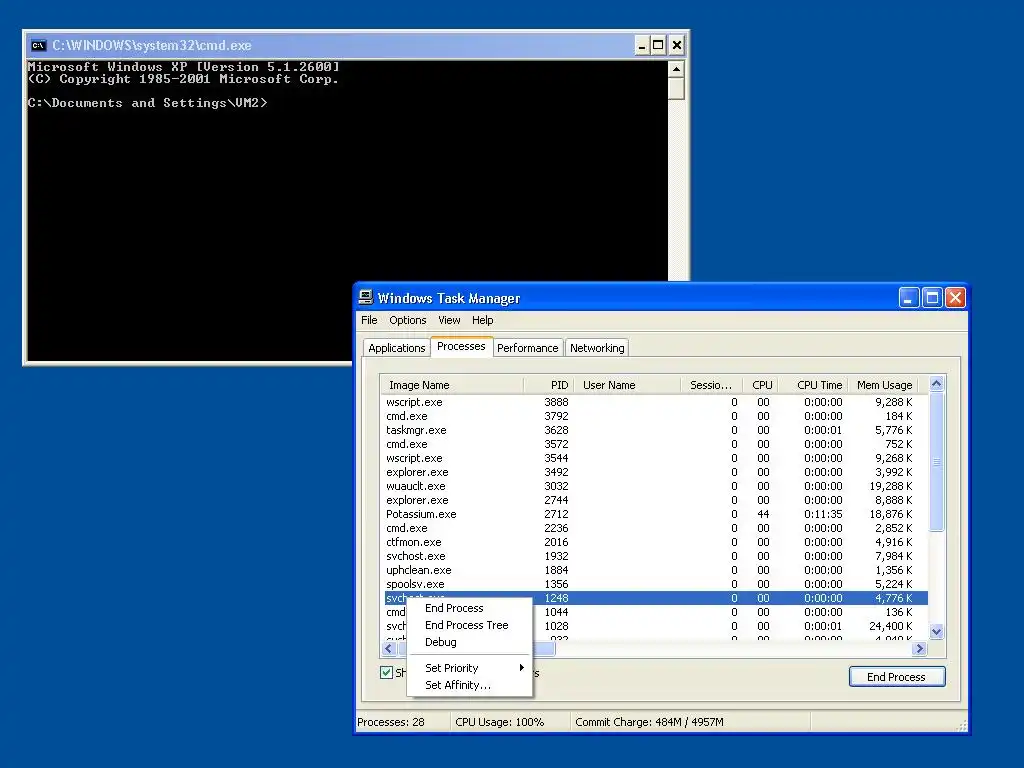Image resolution: width=1024 pixels, height=768 pixels.
Task: Click process list scroll down arrow
Action: pyautogui.click(x=936, y=632)
